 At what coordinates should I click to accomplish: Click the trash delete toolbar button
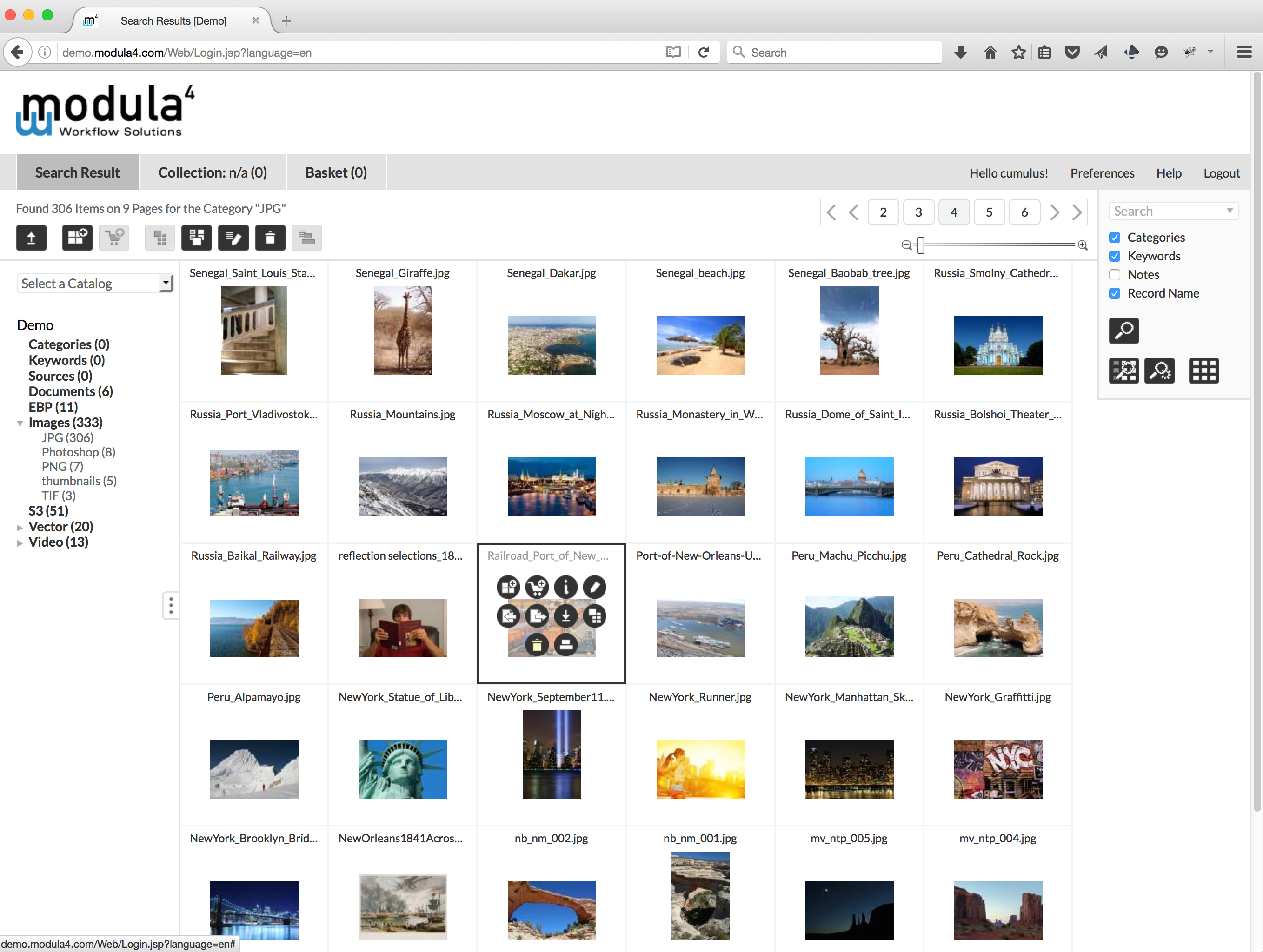click(x=271, y=238)
